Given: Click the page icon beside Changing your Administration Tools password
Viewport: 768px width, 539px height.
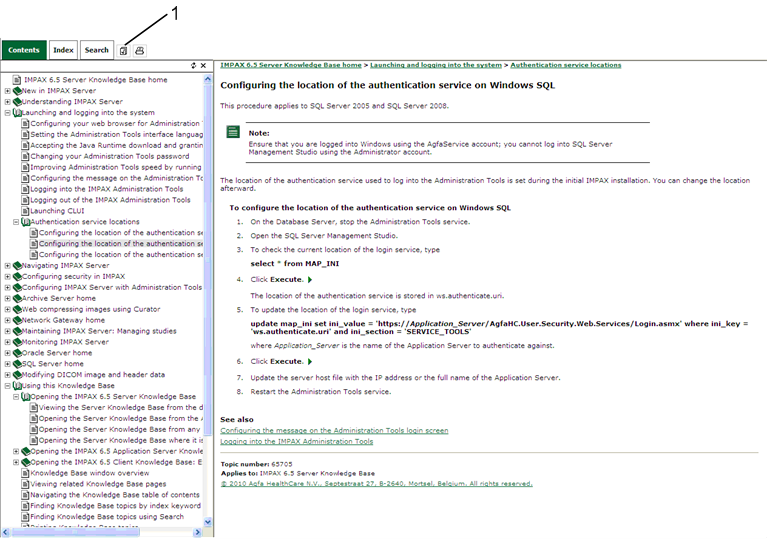Looking at the screenshot, I should point(25,156).
